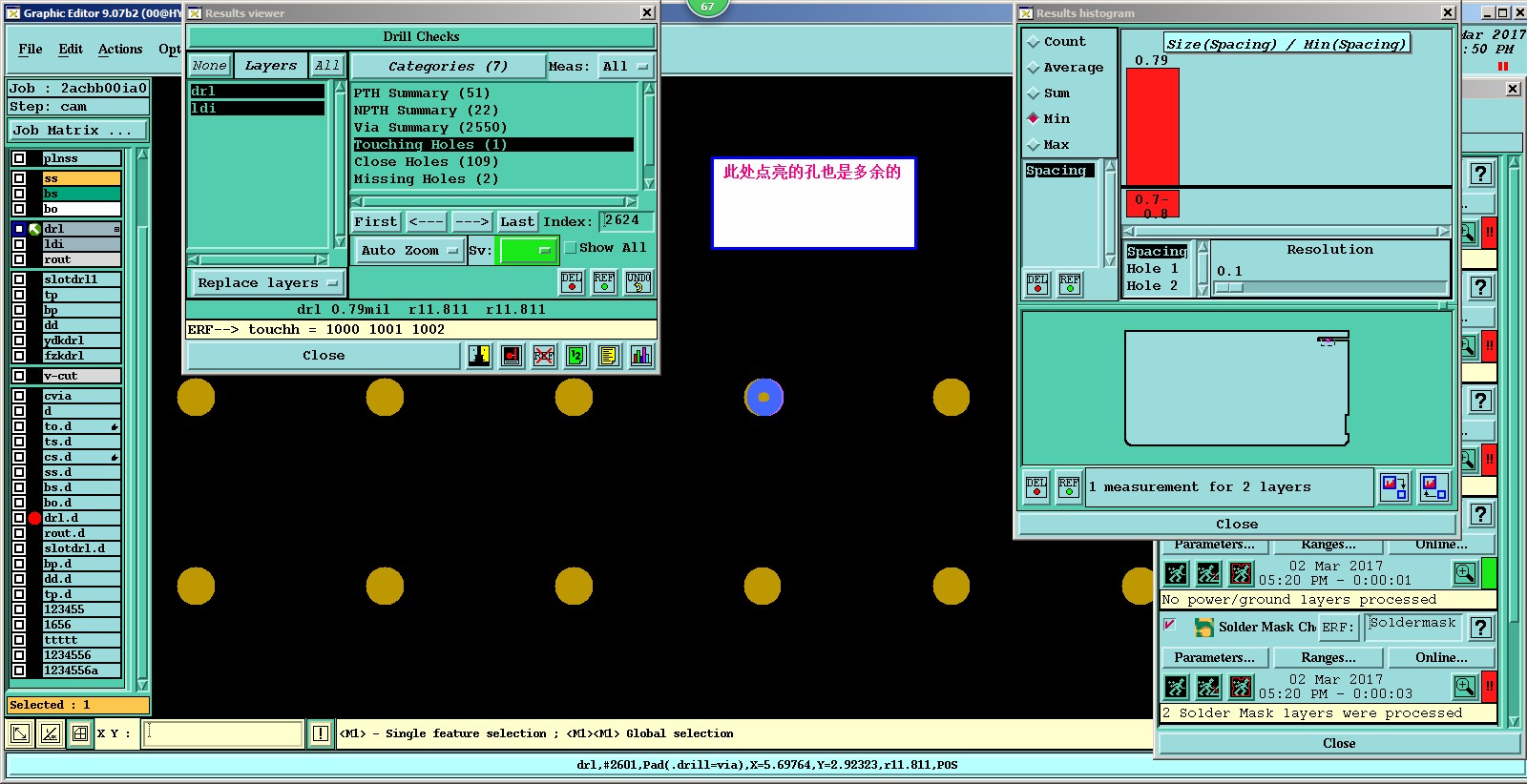1527x784 pixels.
Task: Open the colorful histogram bar chart icon
Action: (x=641, y=356)
